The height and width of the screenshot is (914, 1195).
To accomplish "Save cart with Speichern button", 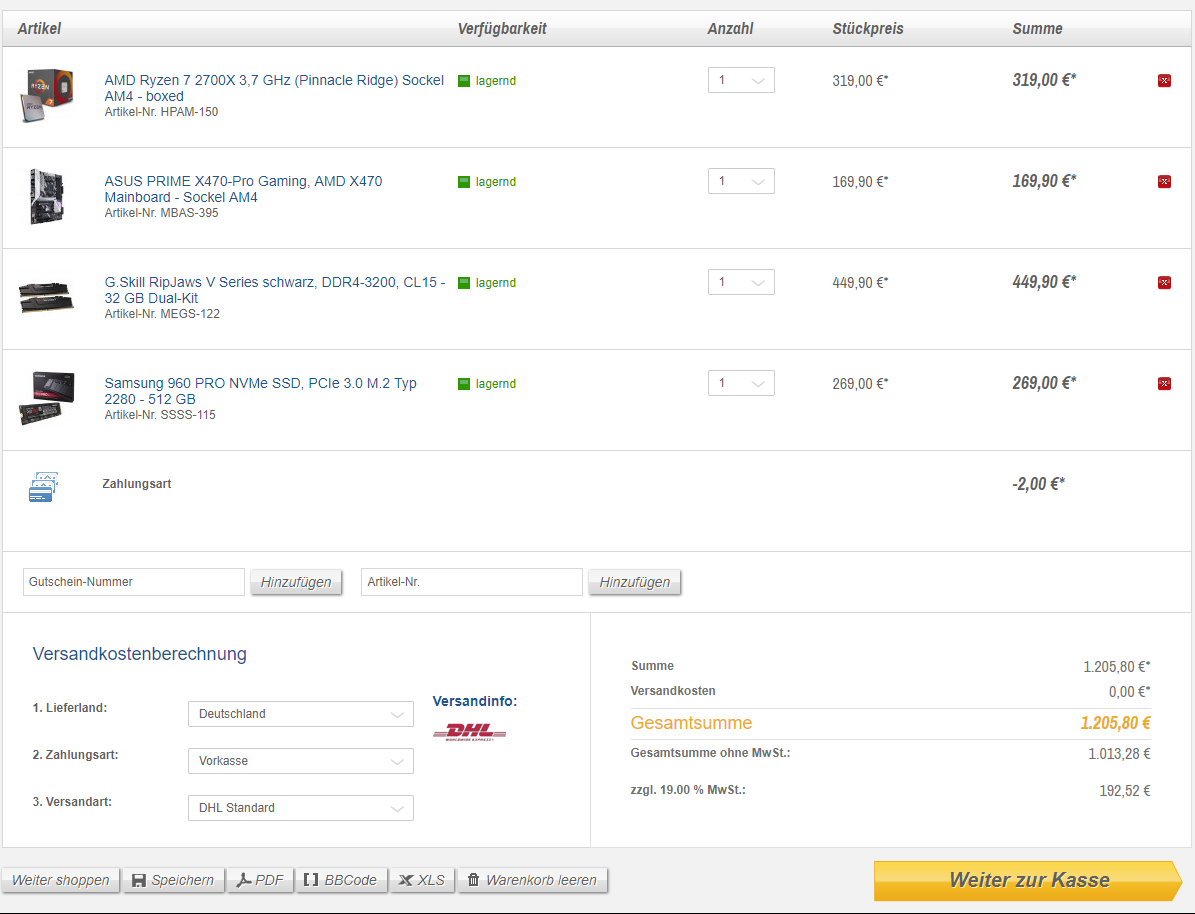I will 173,880.
